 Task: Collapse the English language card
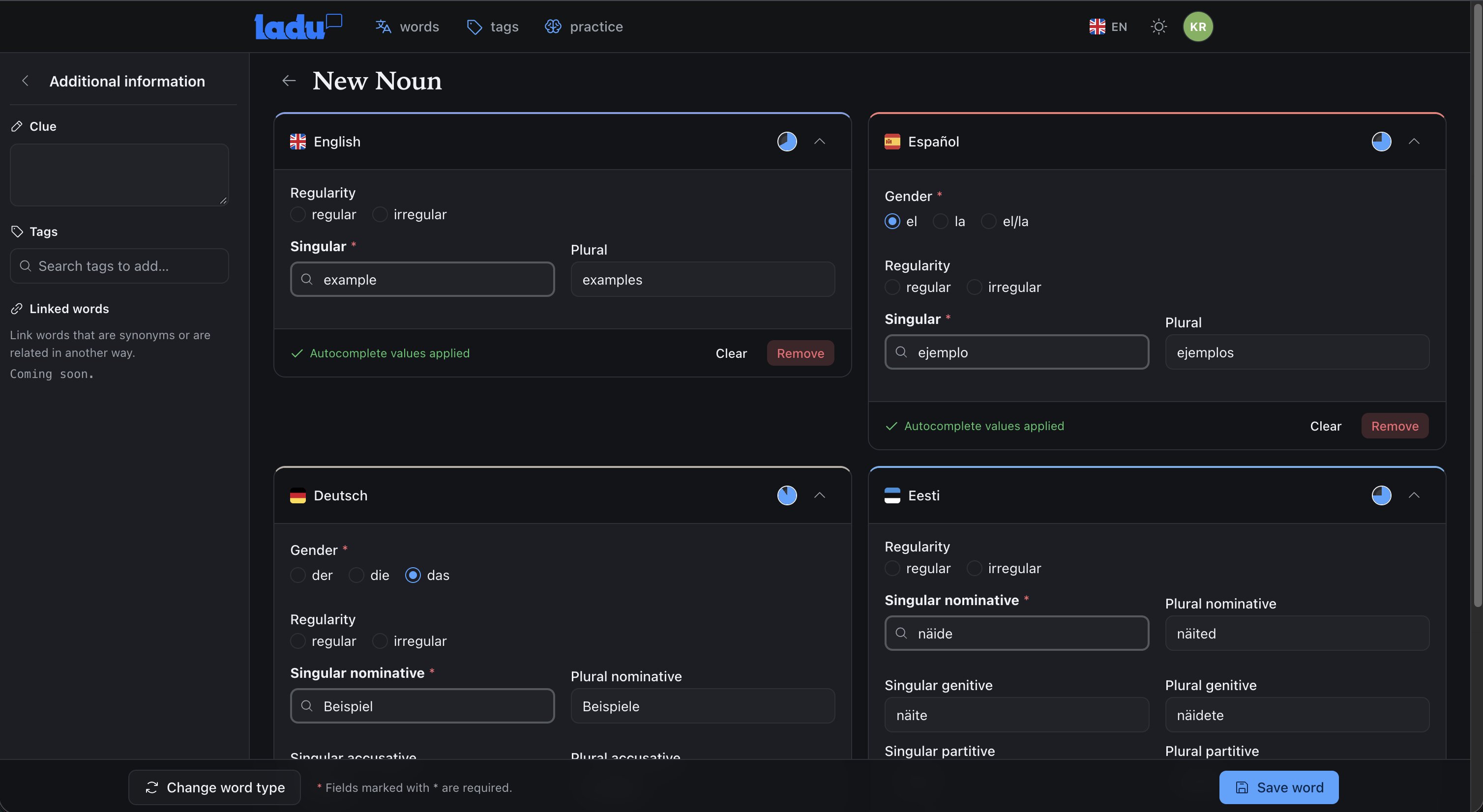tap(819, 142)
